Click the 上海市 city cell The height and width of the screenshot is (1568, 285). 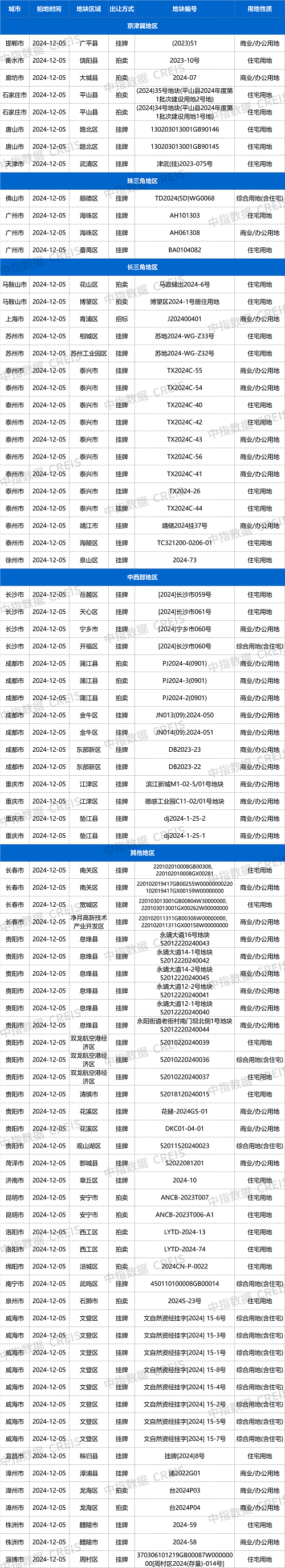pos(15,319)
